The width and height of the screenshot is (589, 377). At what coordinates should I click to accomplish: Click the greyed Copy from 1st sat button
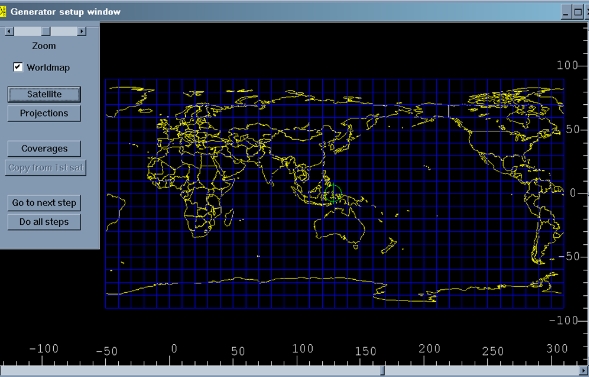pos(45,167)
